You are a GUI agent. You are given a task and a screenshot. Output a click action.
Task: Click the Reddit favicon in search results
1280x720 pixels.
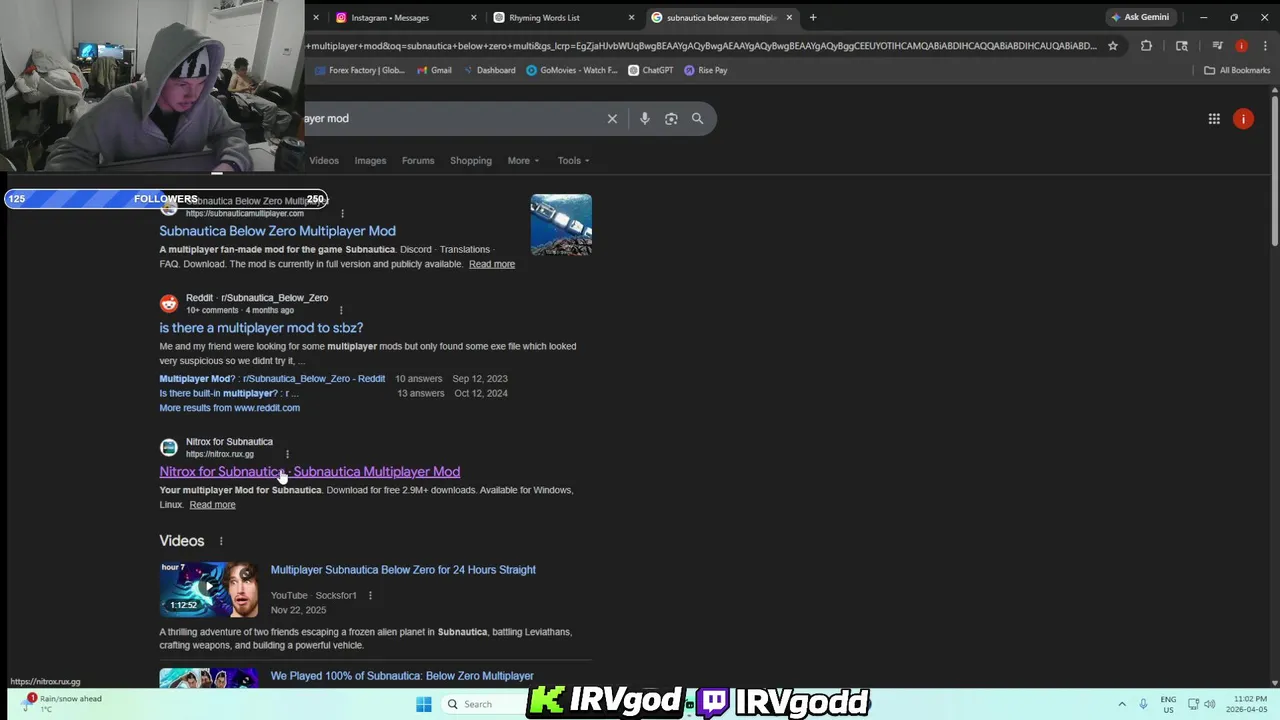[169, 303]
